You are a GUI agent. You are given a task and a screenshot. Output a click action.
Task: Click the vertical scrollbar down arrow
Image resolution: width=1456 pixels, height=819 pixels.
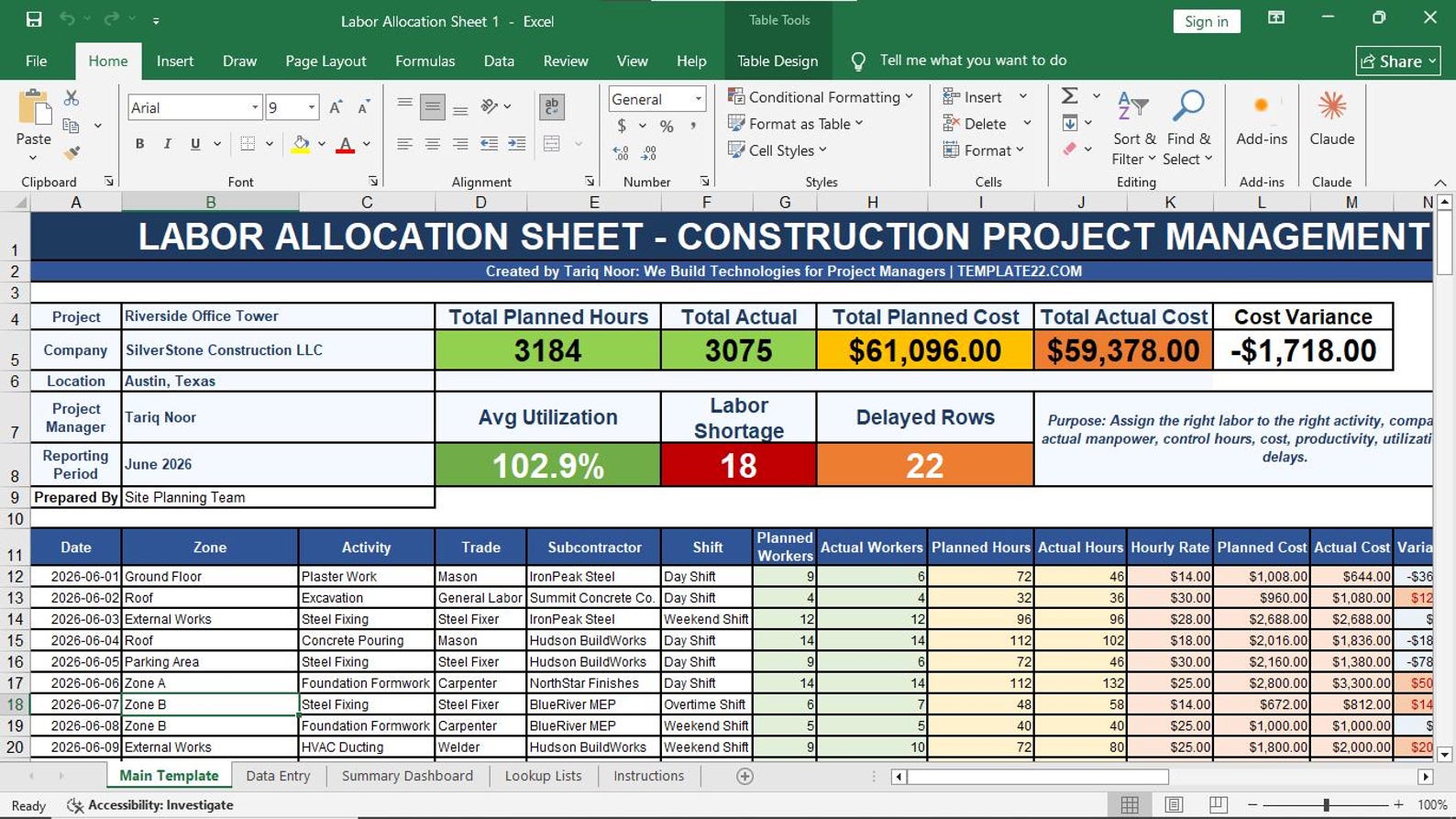[1444, 755]
